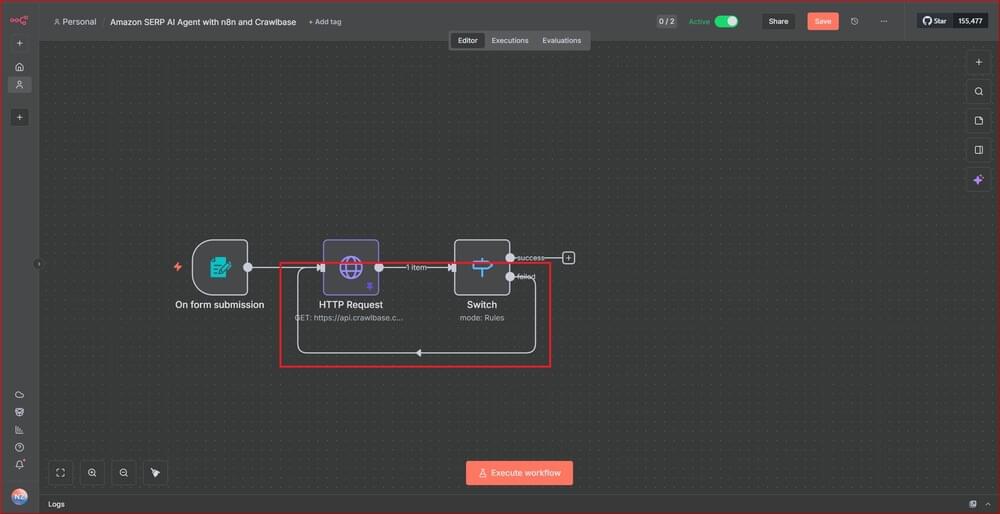Switch to the Evaluations tab

pyautogui.click(x=561, y=41)
